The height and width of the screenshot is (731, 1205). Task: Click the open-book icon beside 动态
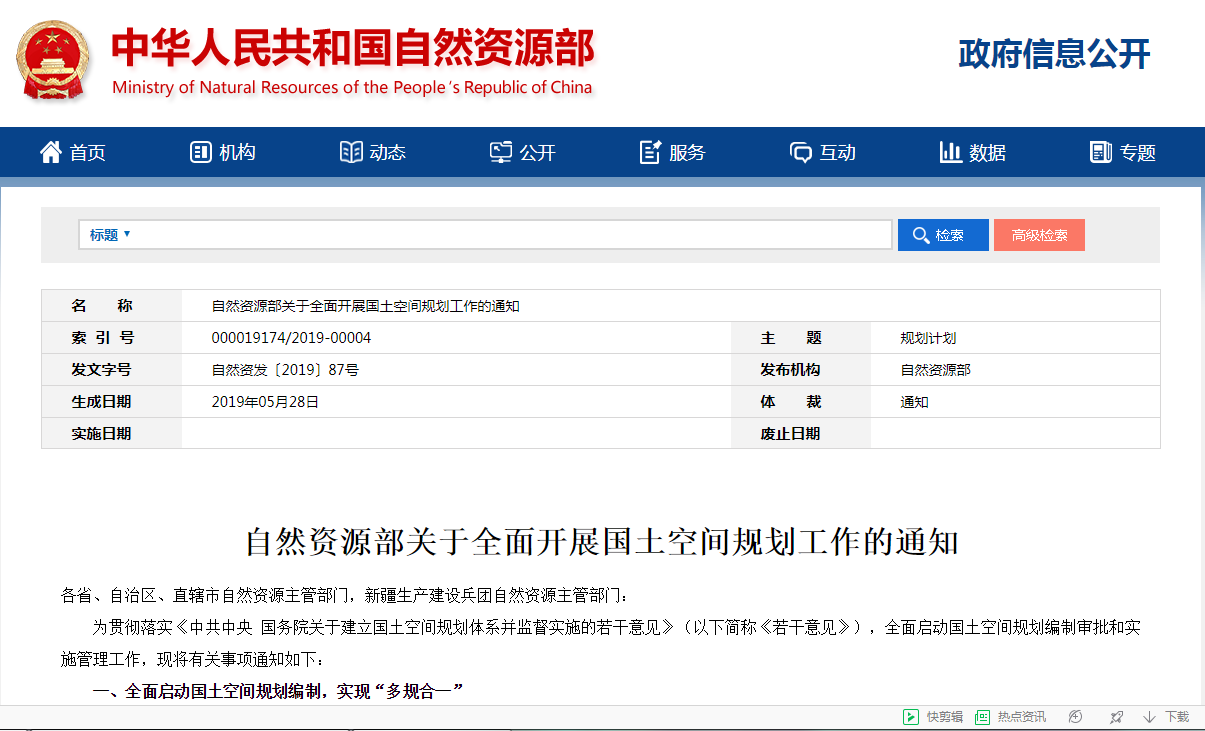(x=351, y=152)
